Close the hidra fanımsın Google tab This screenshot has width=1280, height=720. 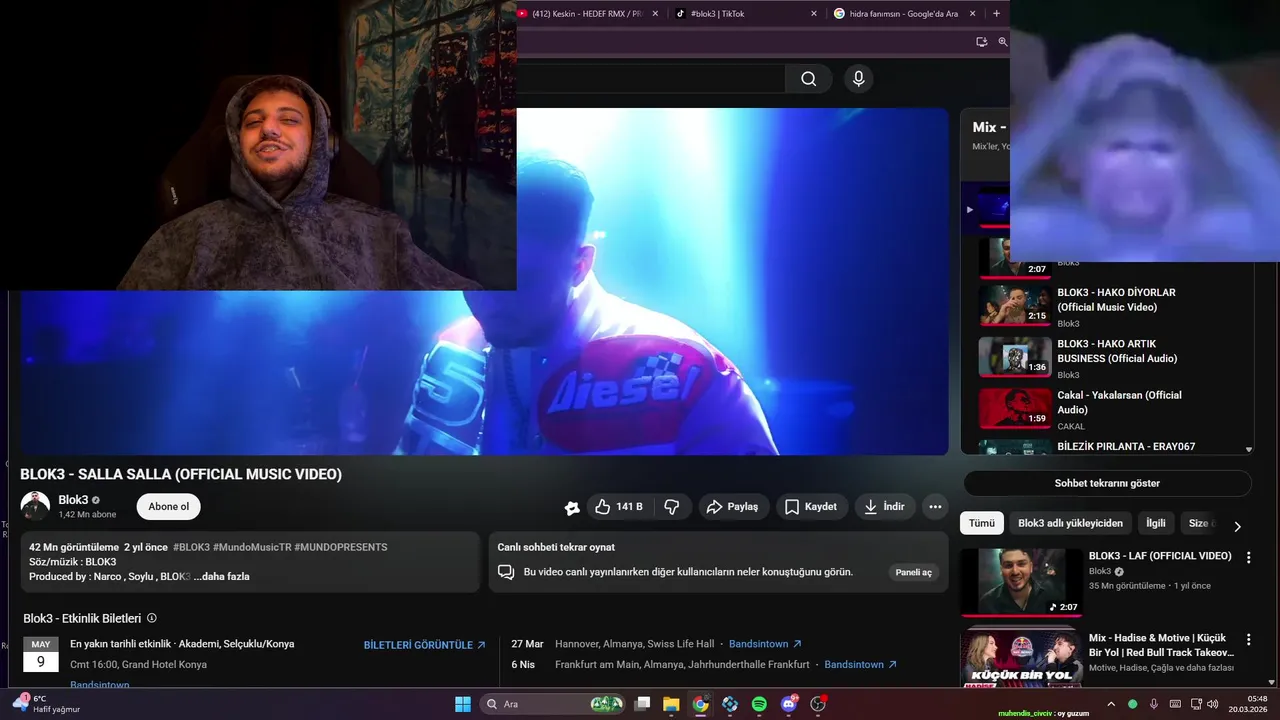[971, 14]
